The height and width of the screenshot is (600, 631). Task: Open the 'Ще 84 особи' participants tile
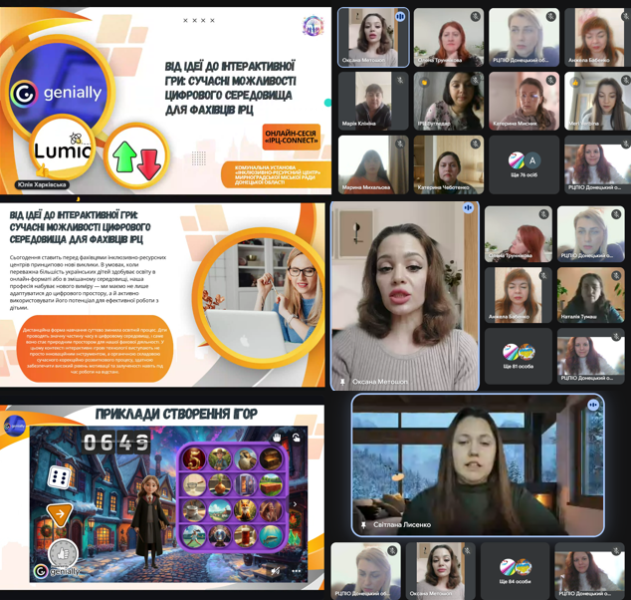pyautogui.click(x=514, y=571)
